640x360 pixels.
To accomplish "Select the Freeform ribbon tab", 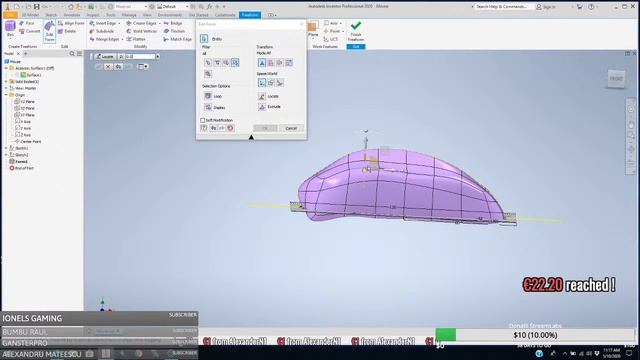I will click(250, 15).
